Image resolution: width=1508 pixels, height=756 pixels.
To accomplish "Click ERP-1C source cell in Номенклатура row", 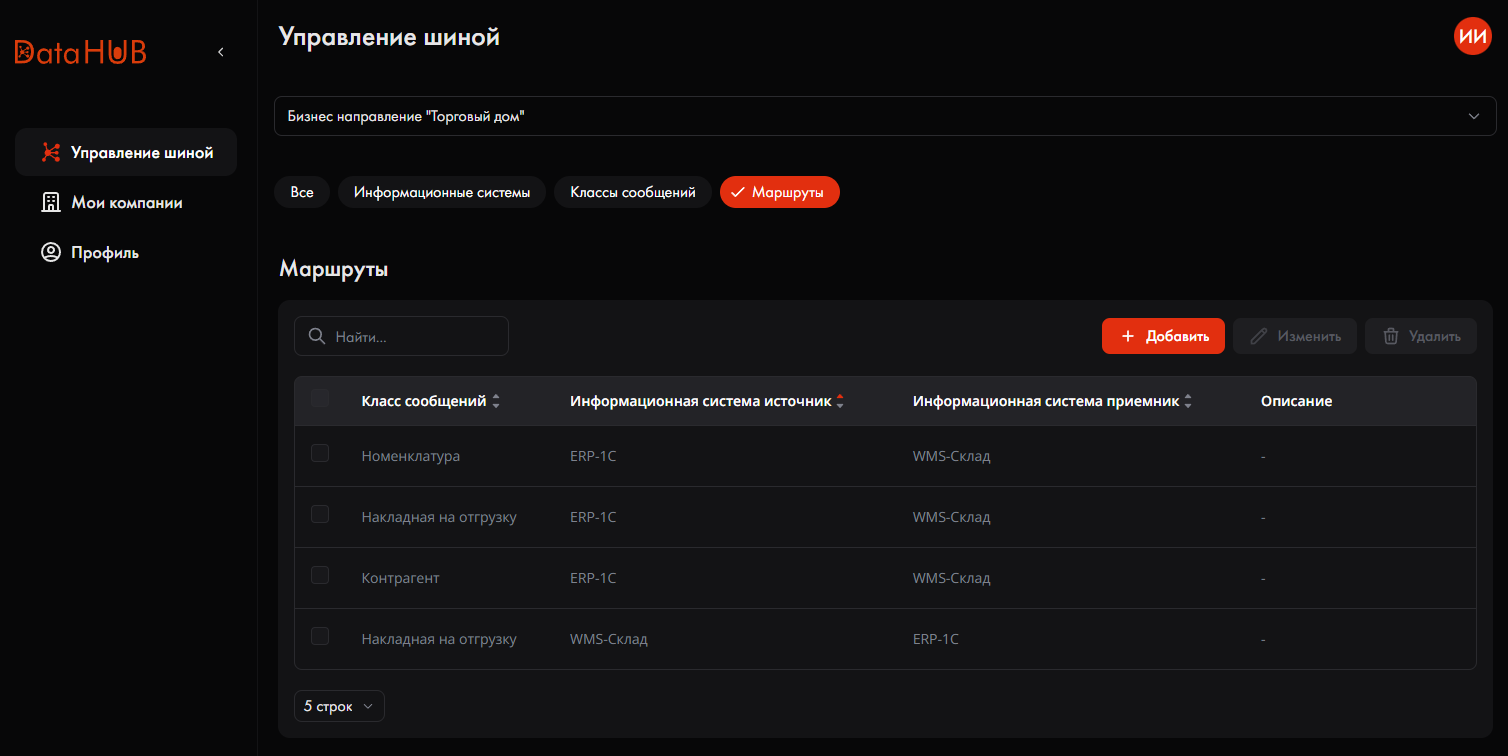I will click(593, 456).
